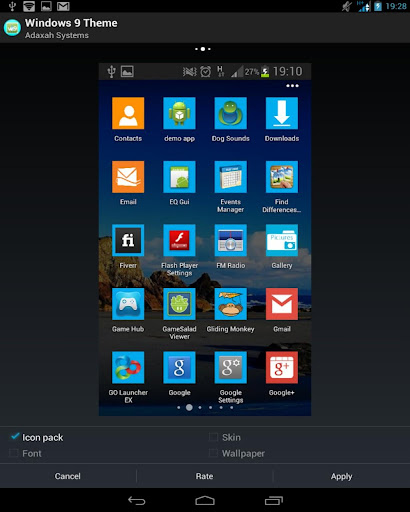This screenshot has width=410, height=512.
Task: Open the three-dot overflow menu in preview
Action: click(292, 86)
